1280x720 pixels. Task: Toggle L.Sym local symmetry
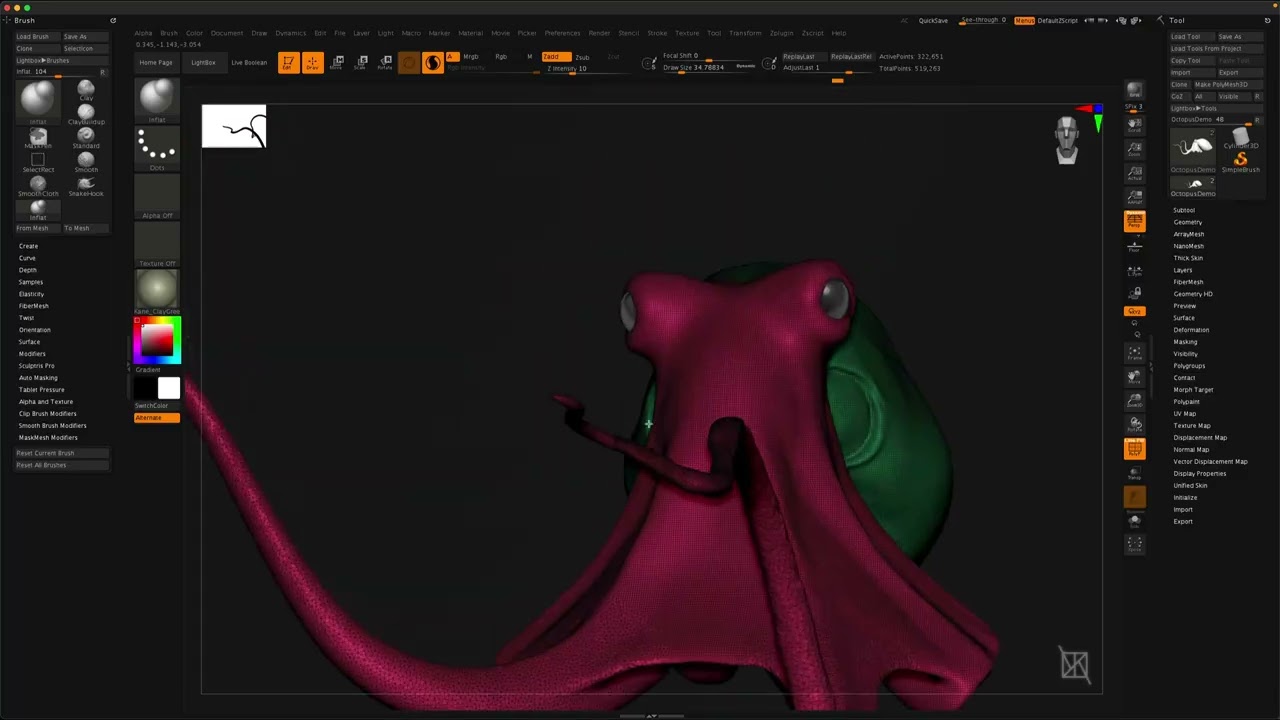pos(1134,270)
